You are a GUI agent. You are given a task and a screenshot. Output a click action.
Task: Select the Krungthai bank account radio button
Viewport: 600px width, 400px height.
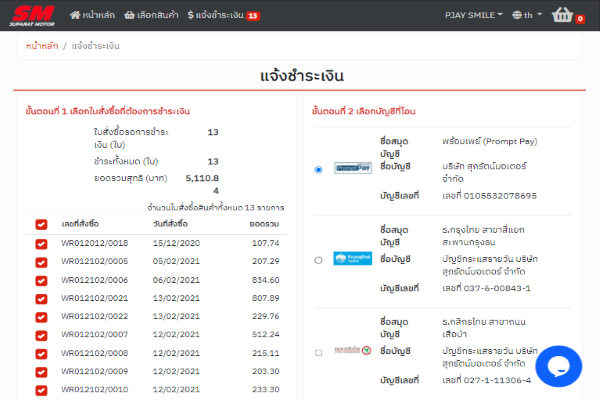tap(318, 259)
